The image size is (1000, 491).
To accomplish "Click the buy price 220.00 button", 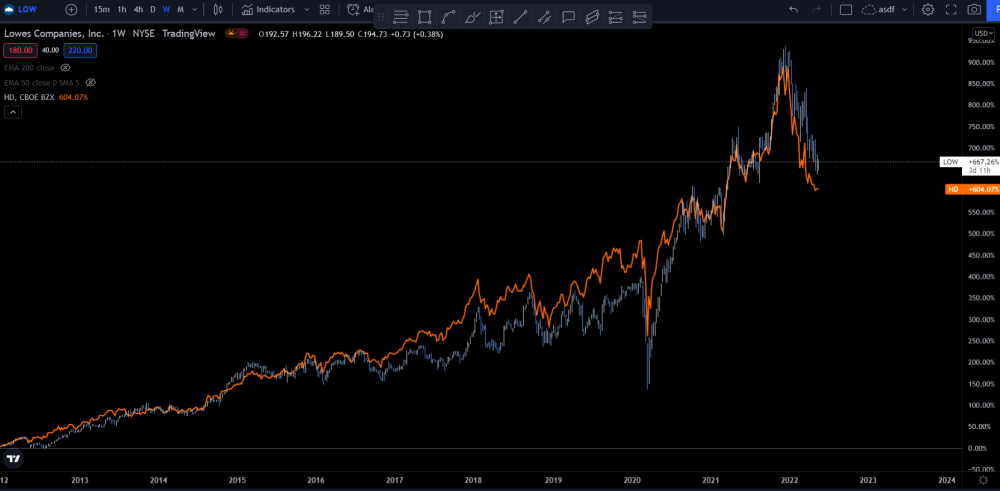I will point(80,50).
